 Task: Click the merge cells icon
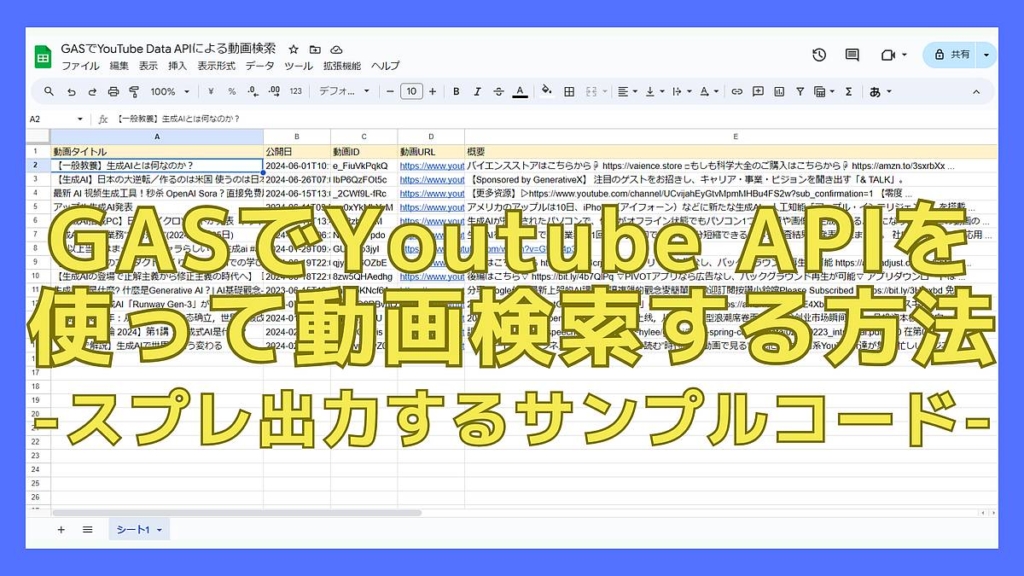point(589,90)
